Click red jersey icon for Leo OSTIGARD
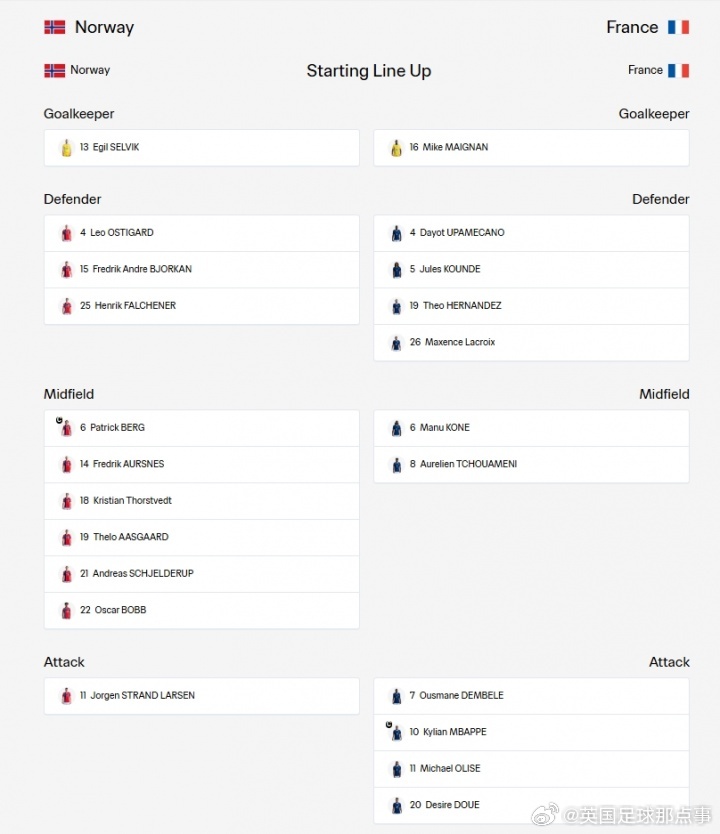Viewport: 720px width, 834px height. (x=66, y=233)
